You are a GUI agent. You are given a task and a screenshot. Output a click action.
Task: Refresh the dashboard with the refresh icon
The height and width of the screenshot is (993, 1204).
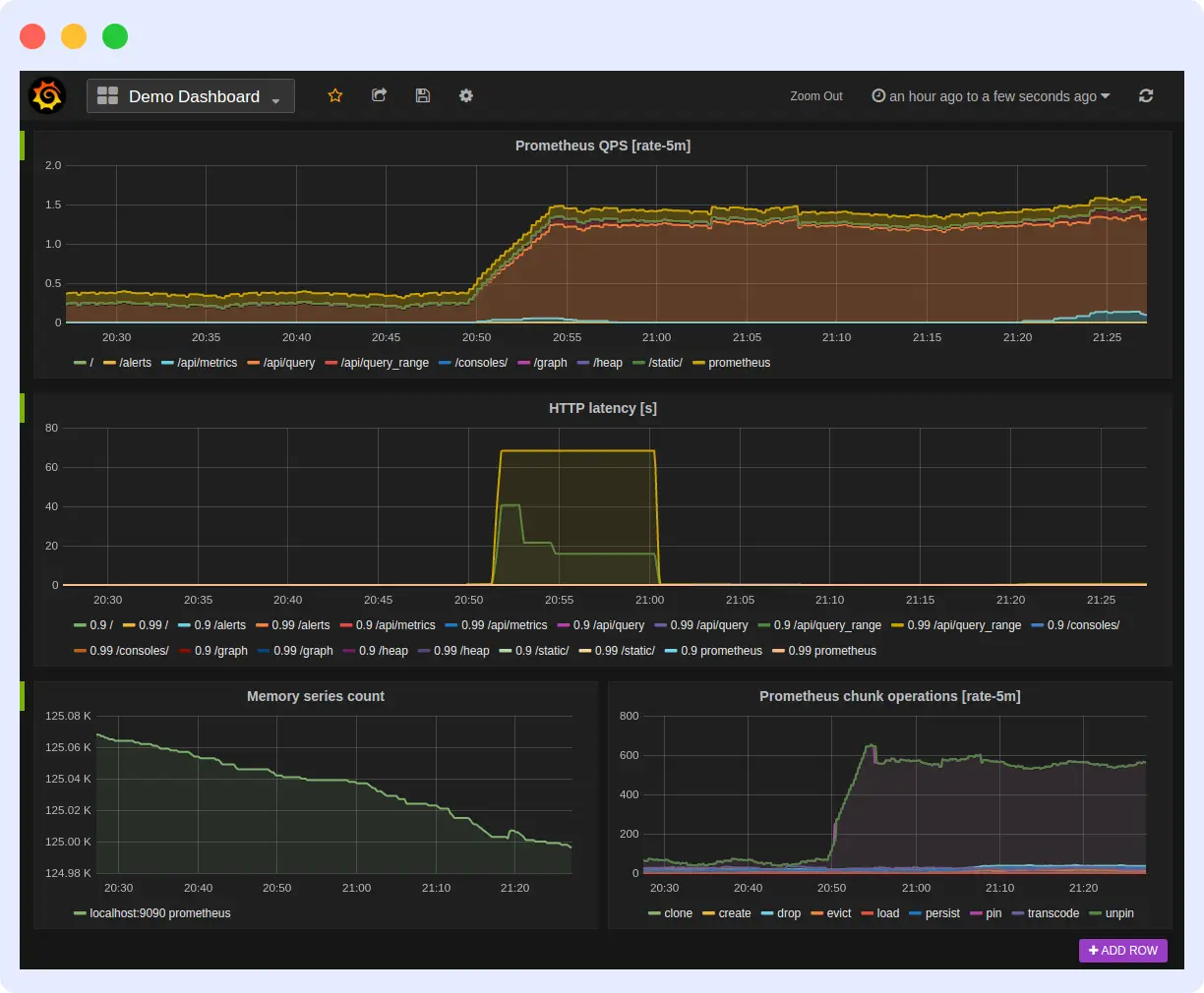tap(1146, 95)
